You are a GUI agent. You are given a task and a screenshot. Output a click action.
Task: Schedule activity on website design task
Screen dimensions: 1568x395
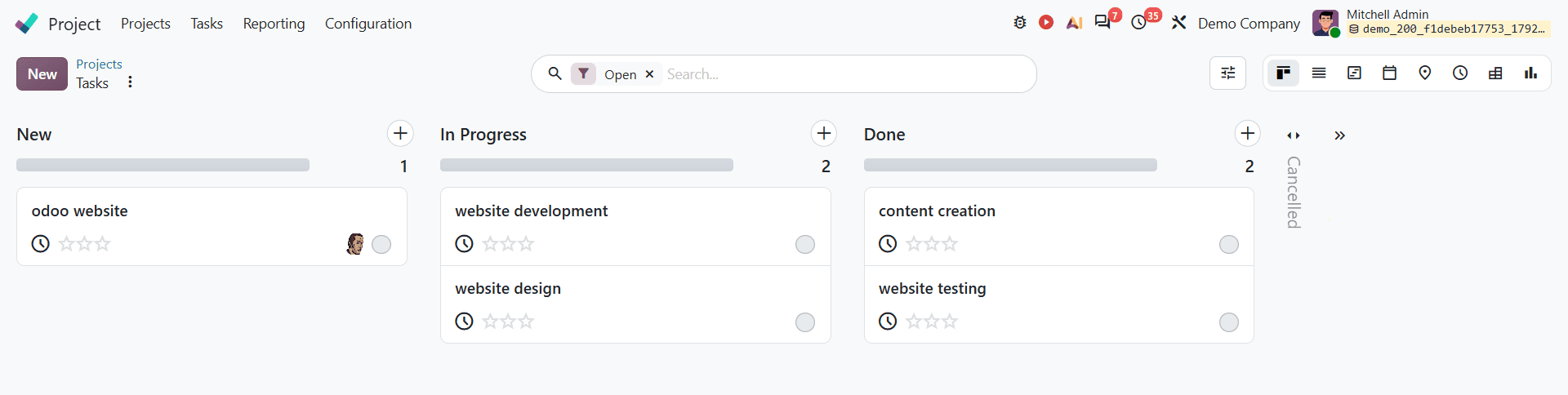point(464,321)
